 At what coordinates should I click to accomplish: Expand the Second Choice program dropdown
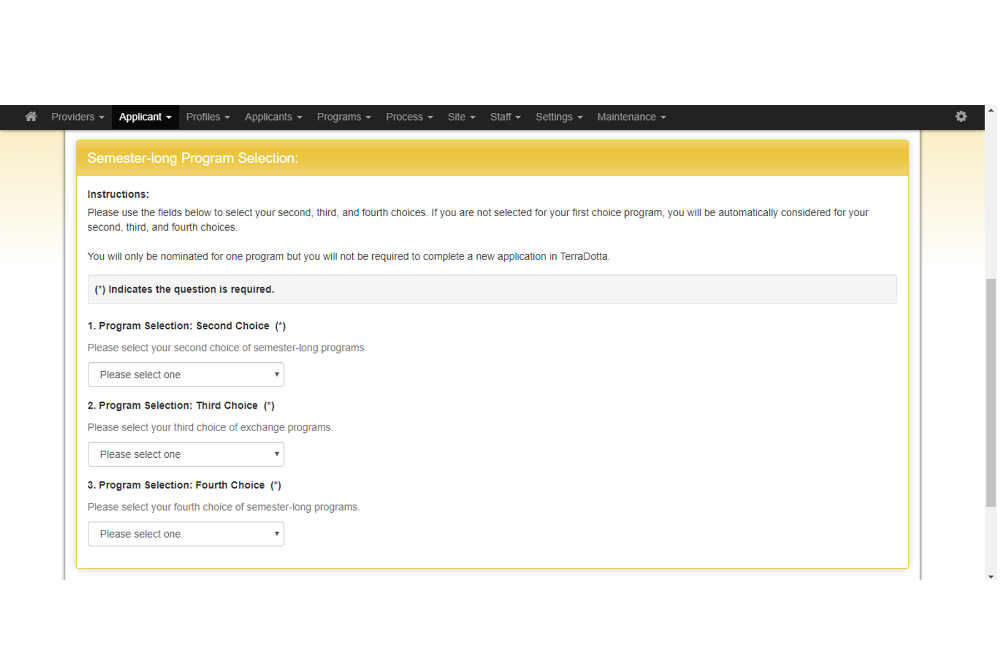(x=186, y=374)
